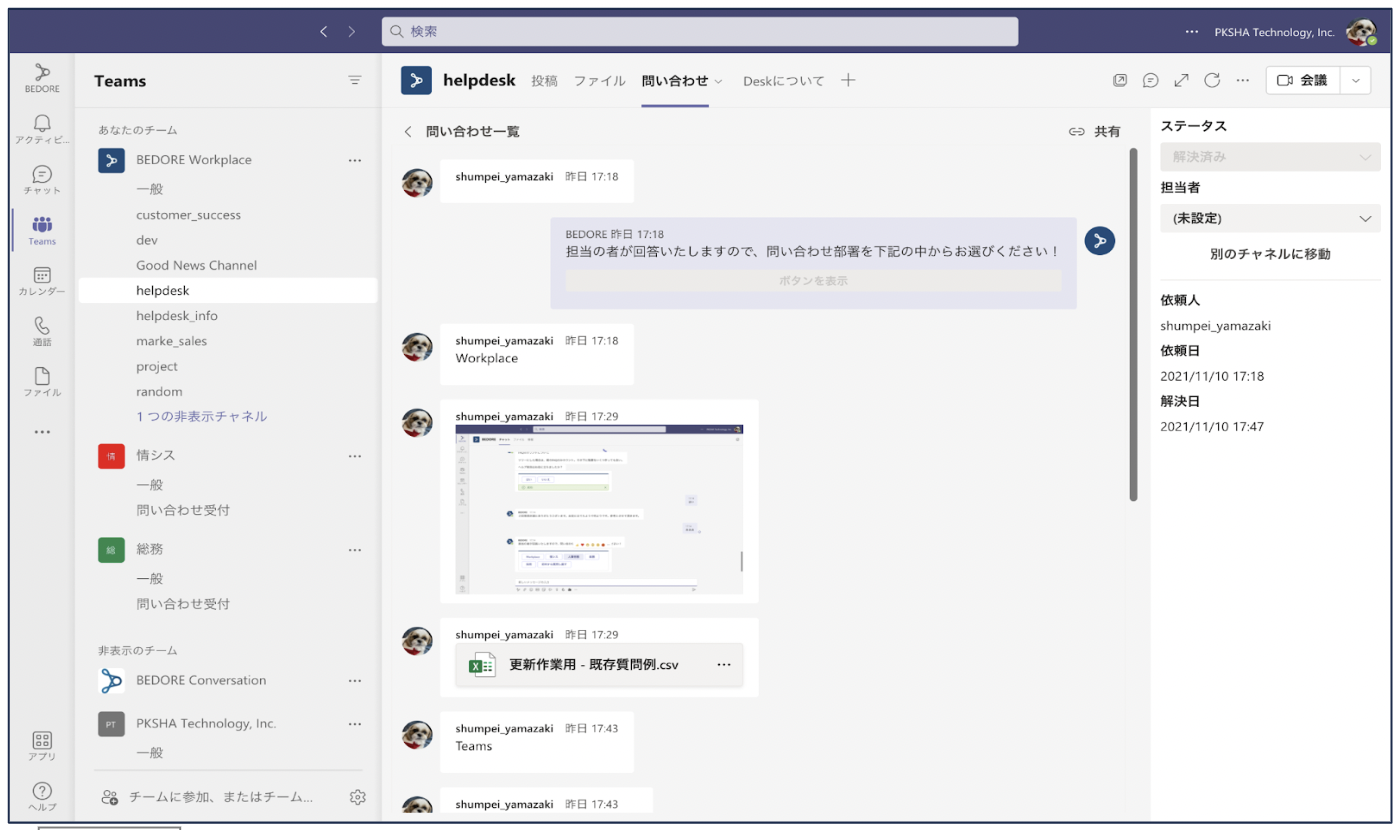This screenshot has height=830, width=1400.
Task: Open settings ellipsis next to PKSHA Technology
Action: point(1191,32)
